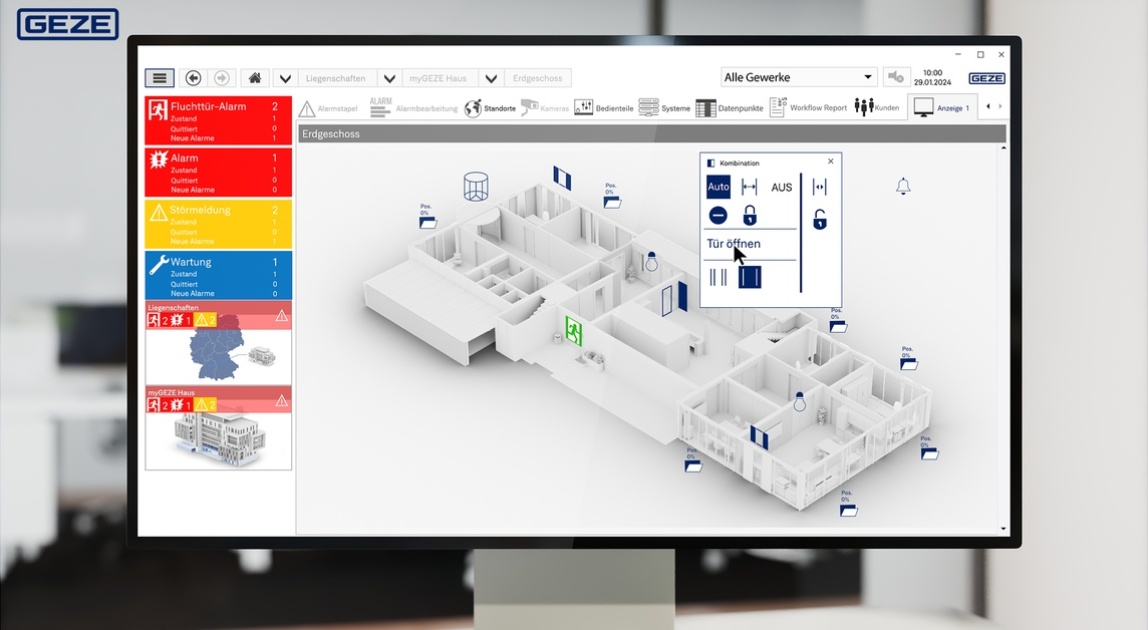Click the Liegenschaften breadcrumb

tap(335, 78)
